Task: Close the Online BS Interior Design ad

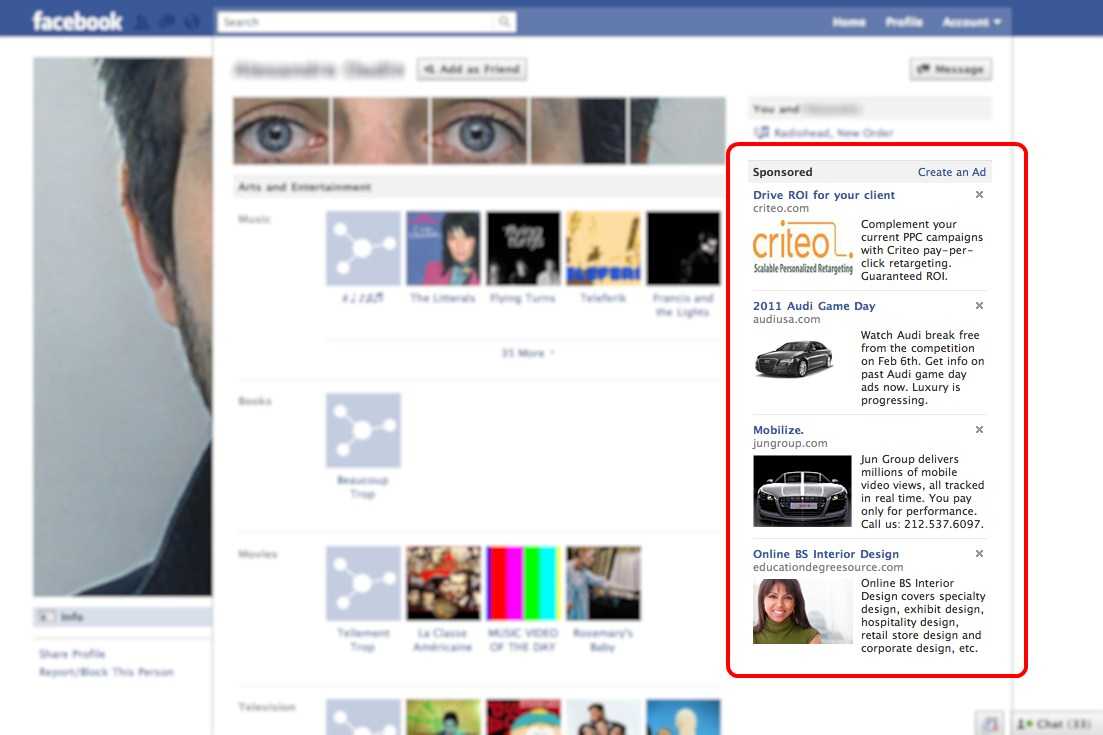Action: (x=979, y=554)
